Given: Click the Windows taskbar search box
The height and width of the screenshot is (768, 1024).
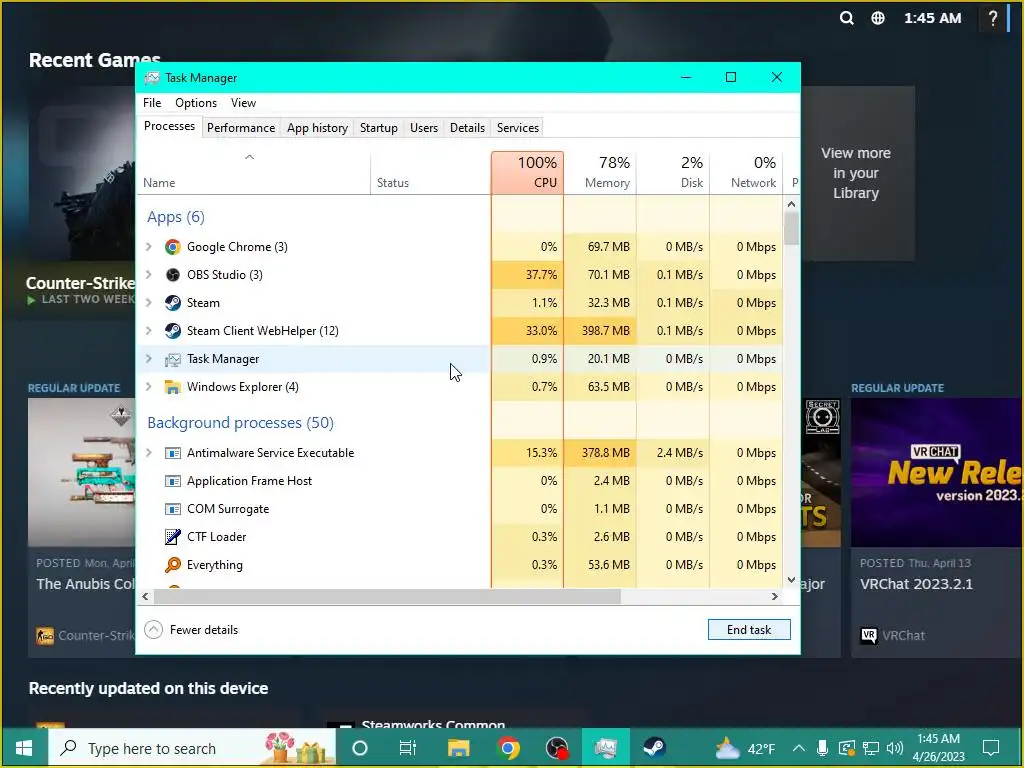Looking at the screenshot, I should [192, 748].
